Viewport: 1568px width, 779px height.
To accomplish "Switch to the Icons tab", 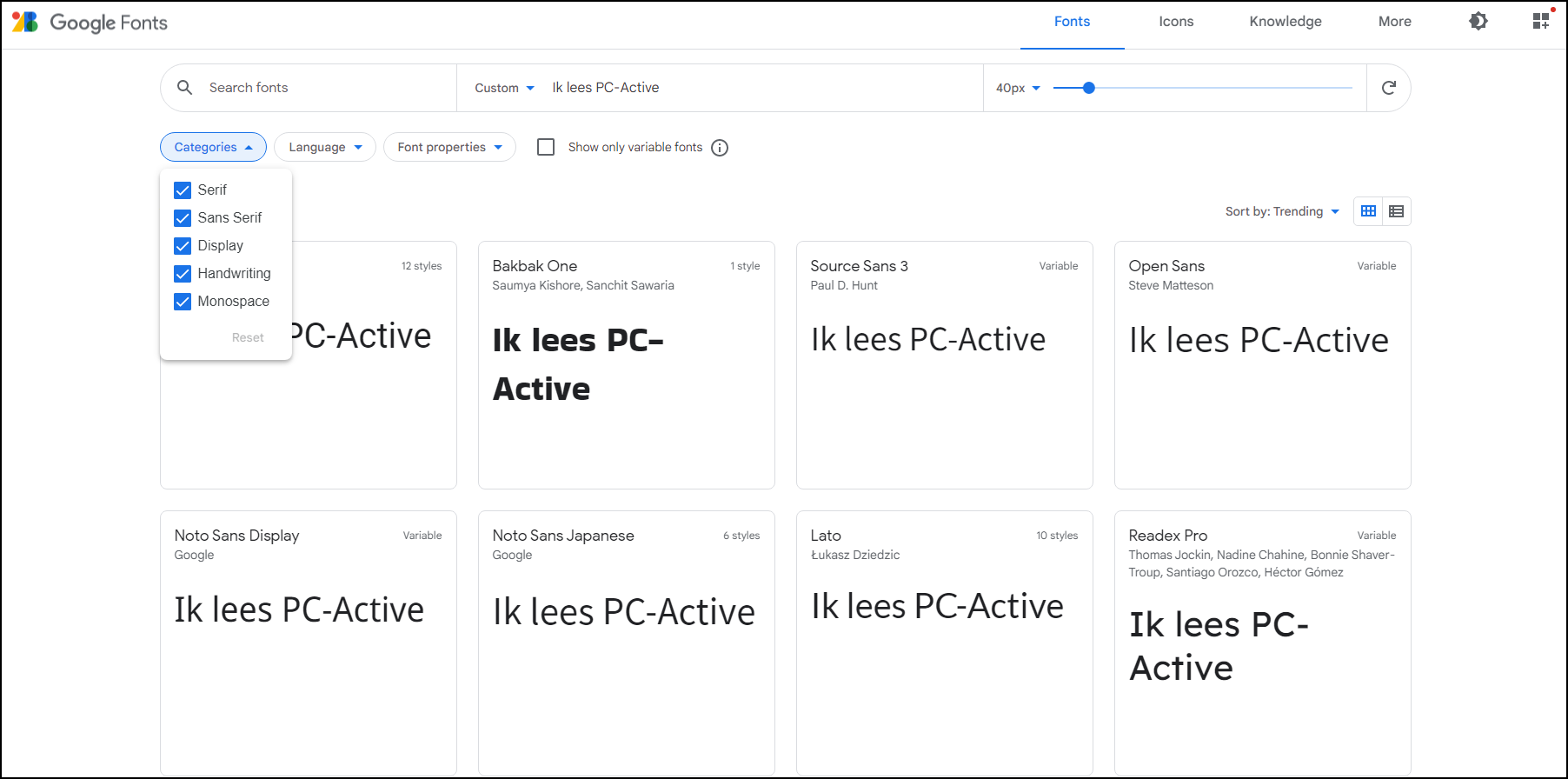I will 1176,22.
